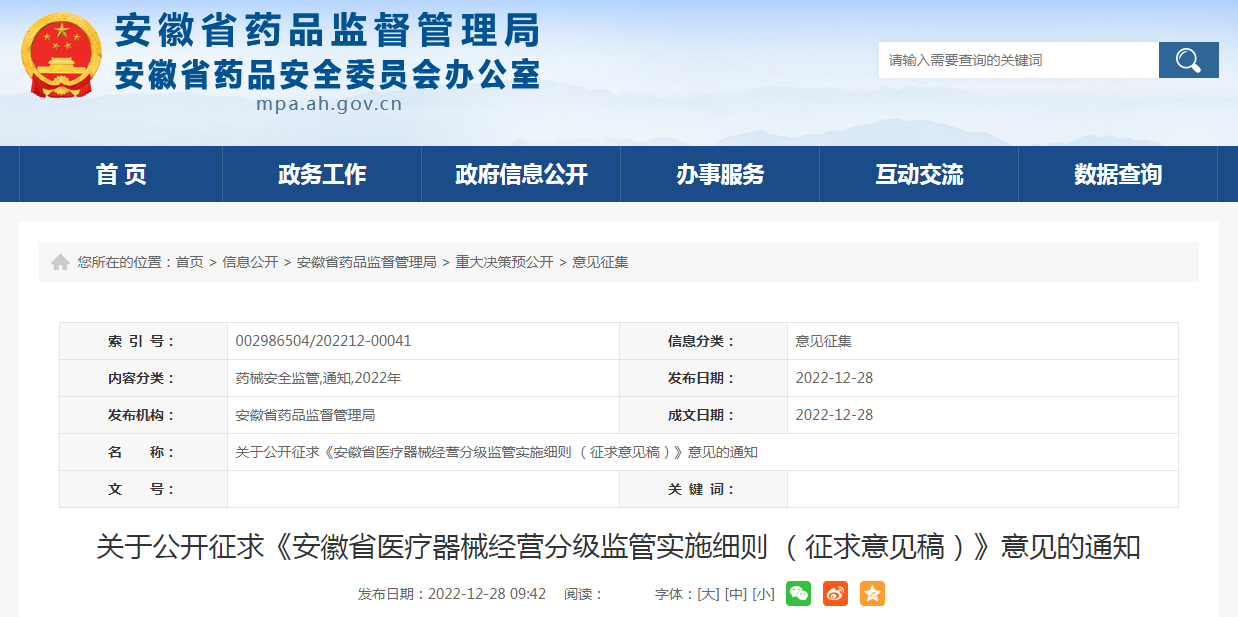Screen dimensions: 1238x617
Task: Click the 发布日期 label in the table
Action: (702, 378)
